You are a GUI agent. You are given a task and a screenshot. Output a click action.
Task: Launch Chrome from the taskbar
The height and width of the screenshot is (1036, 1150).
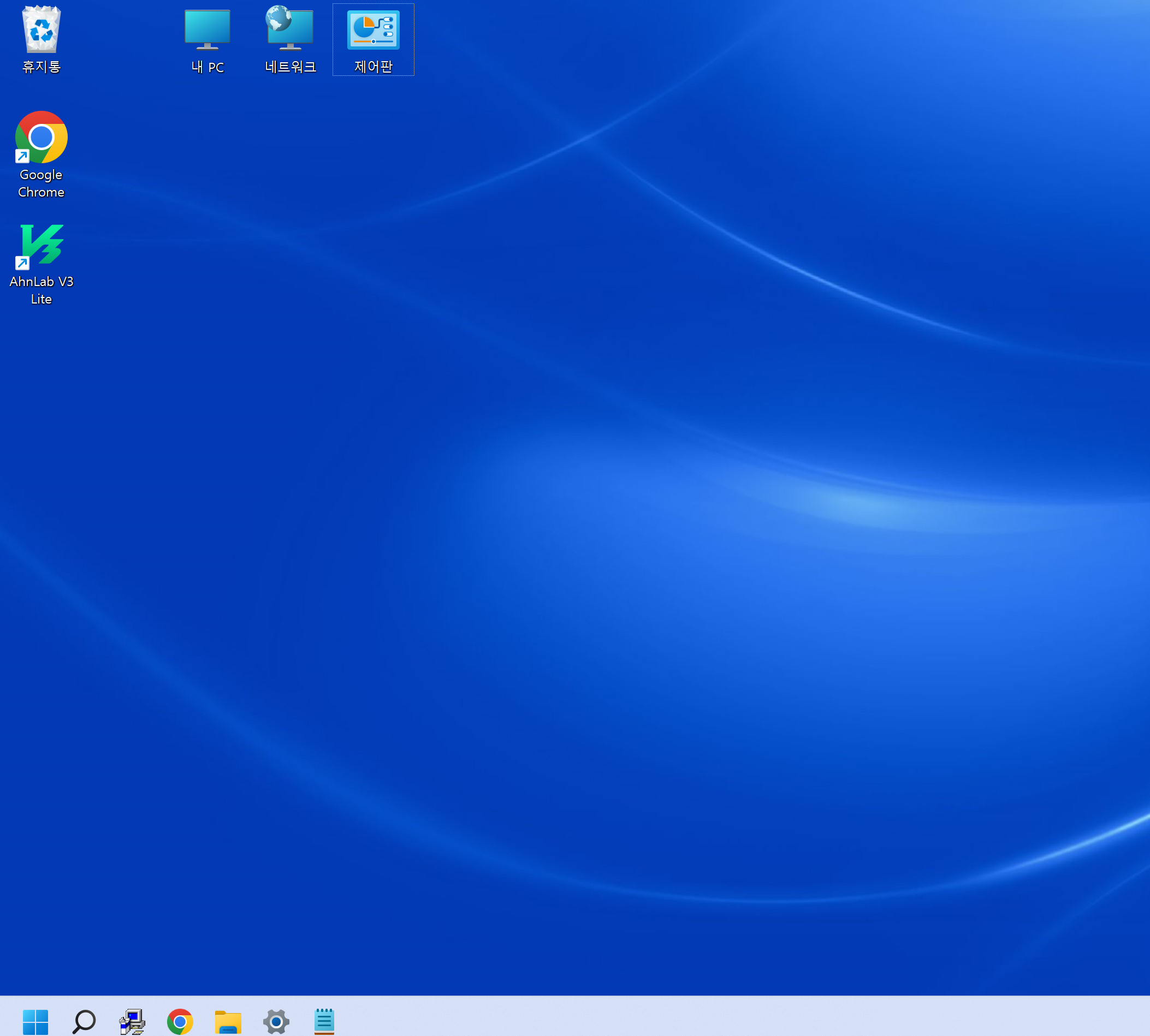tap(180, 1022)
